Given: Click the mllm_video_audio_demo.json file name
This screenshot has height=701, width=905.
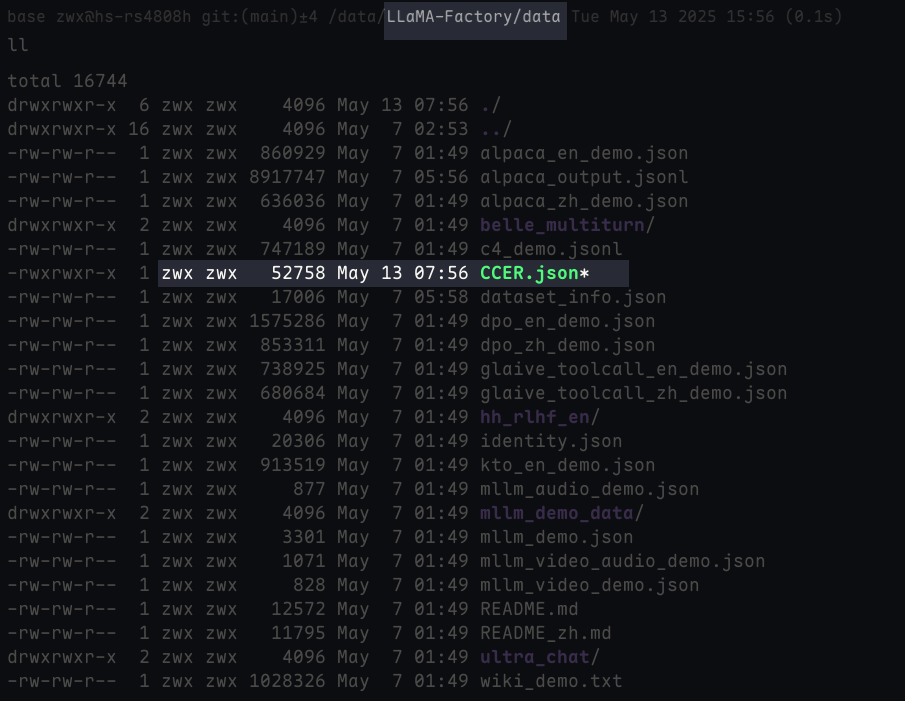Looking at the screenshot, I should tap(622, 561).
